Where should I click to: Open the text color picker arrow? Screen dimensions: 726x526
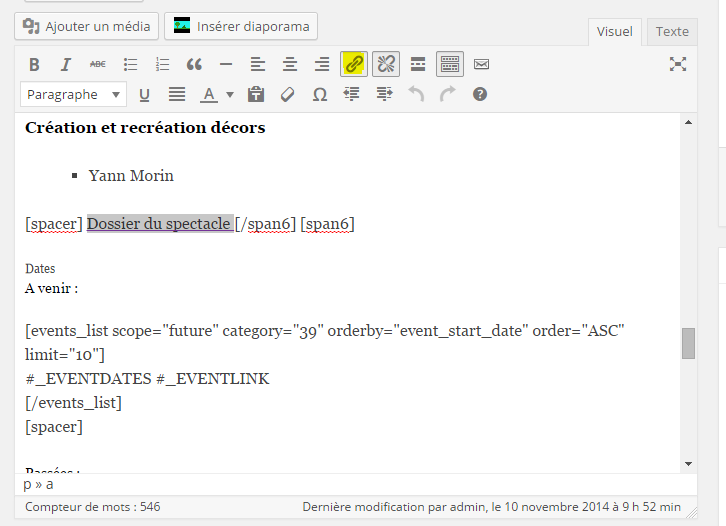pos(230,94)
